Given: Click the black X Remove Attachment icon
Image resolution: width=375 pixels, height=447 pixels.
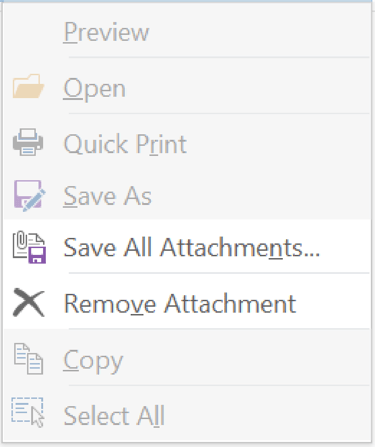Looking at the screenshot, I should tap(29, 303).
